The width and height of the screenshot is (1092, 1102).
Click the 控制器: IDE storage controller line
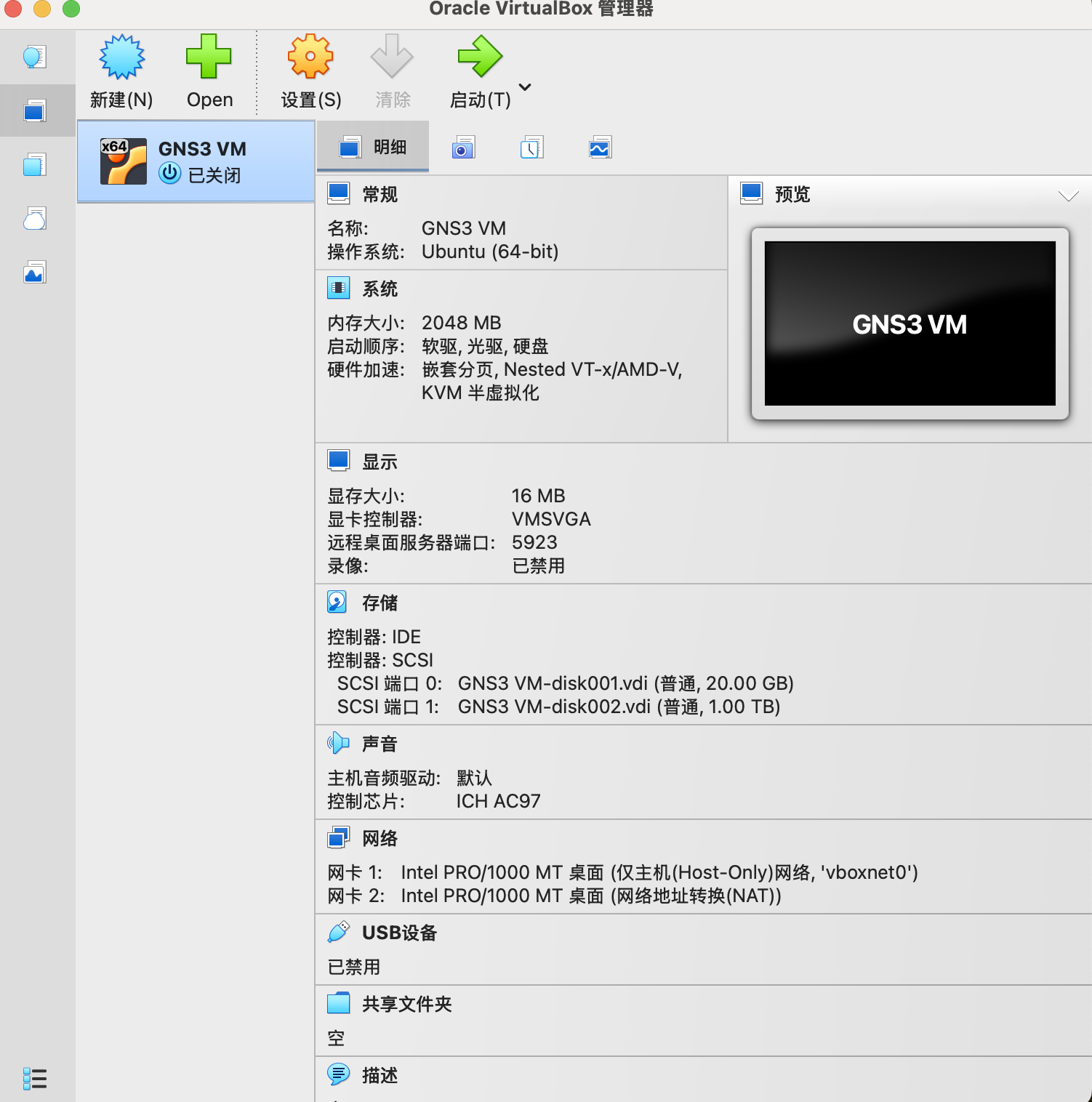[374, 637]
